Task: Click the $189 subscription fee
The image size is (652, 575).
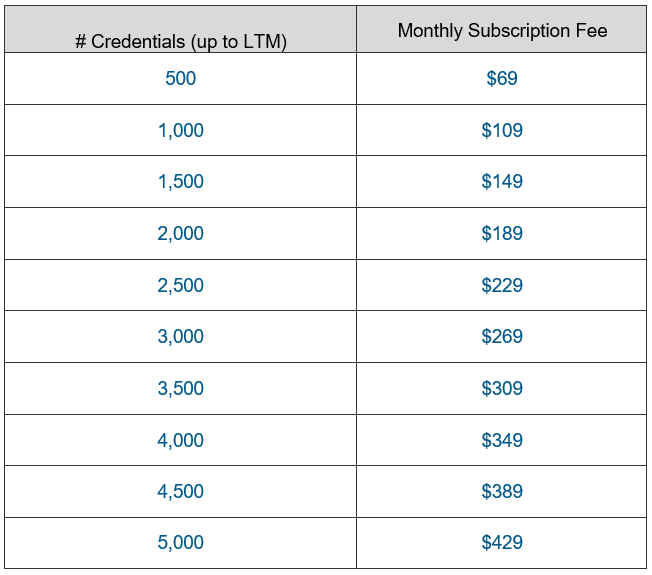Action: (502, 233)
